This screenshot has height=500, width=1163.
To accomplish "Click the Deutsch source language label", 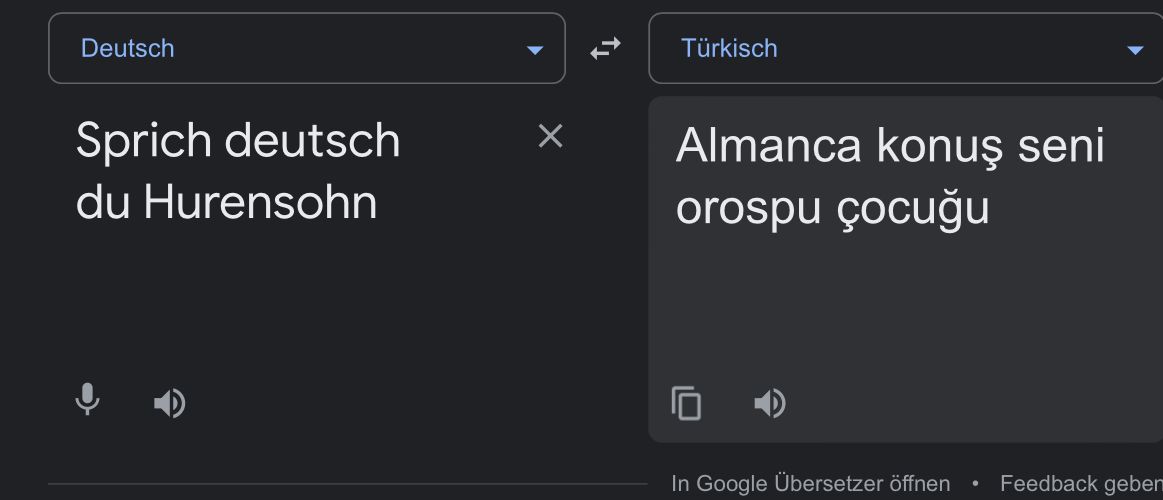I will click(128, 48).
